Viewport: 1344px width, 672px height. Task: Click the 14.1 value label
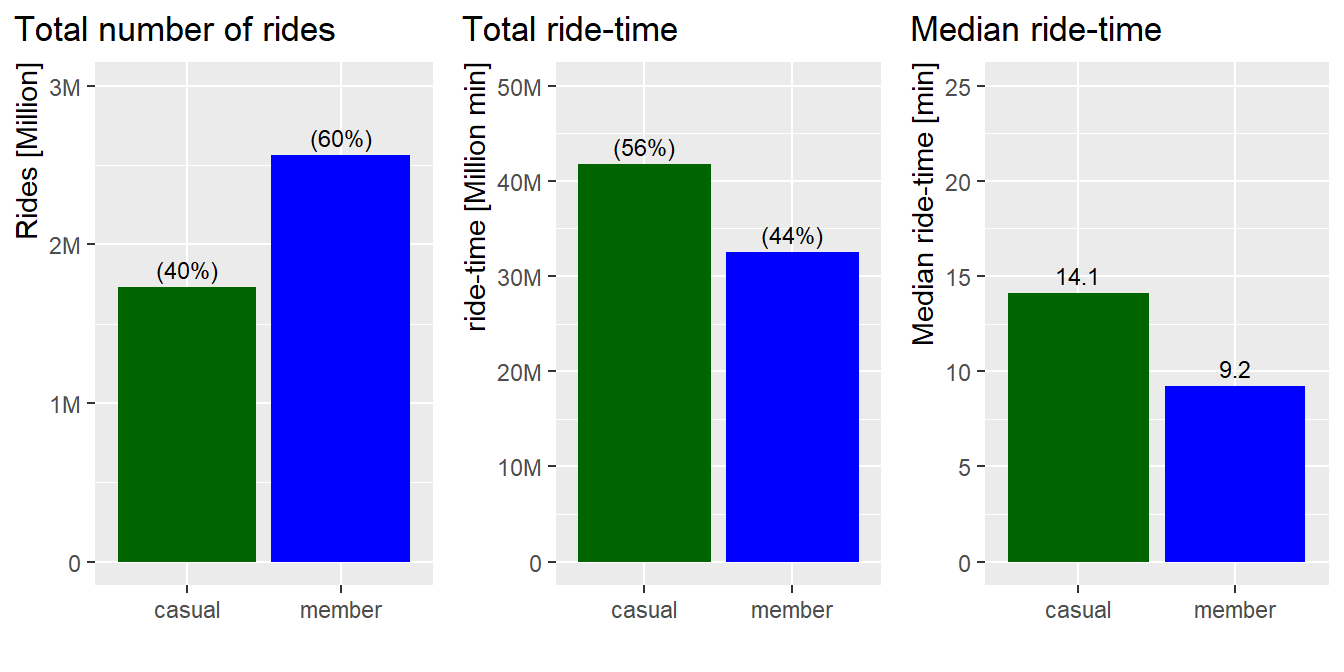pos(1078,278)
